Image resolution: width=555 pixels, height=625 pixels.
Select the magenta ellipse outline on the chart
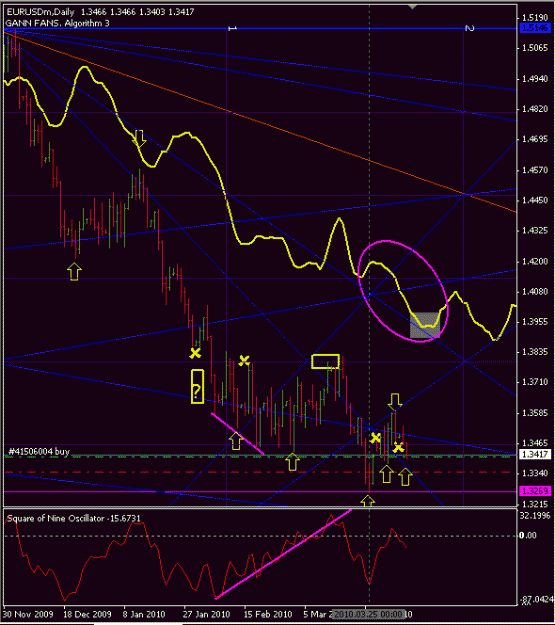403,291
